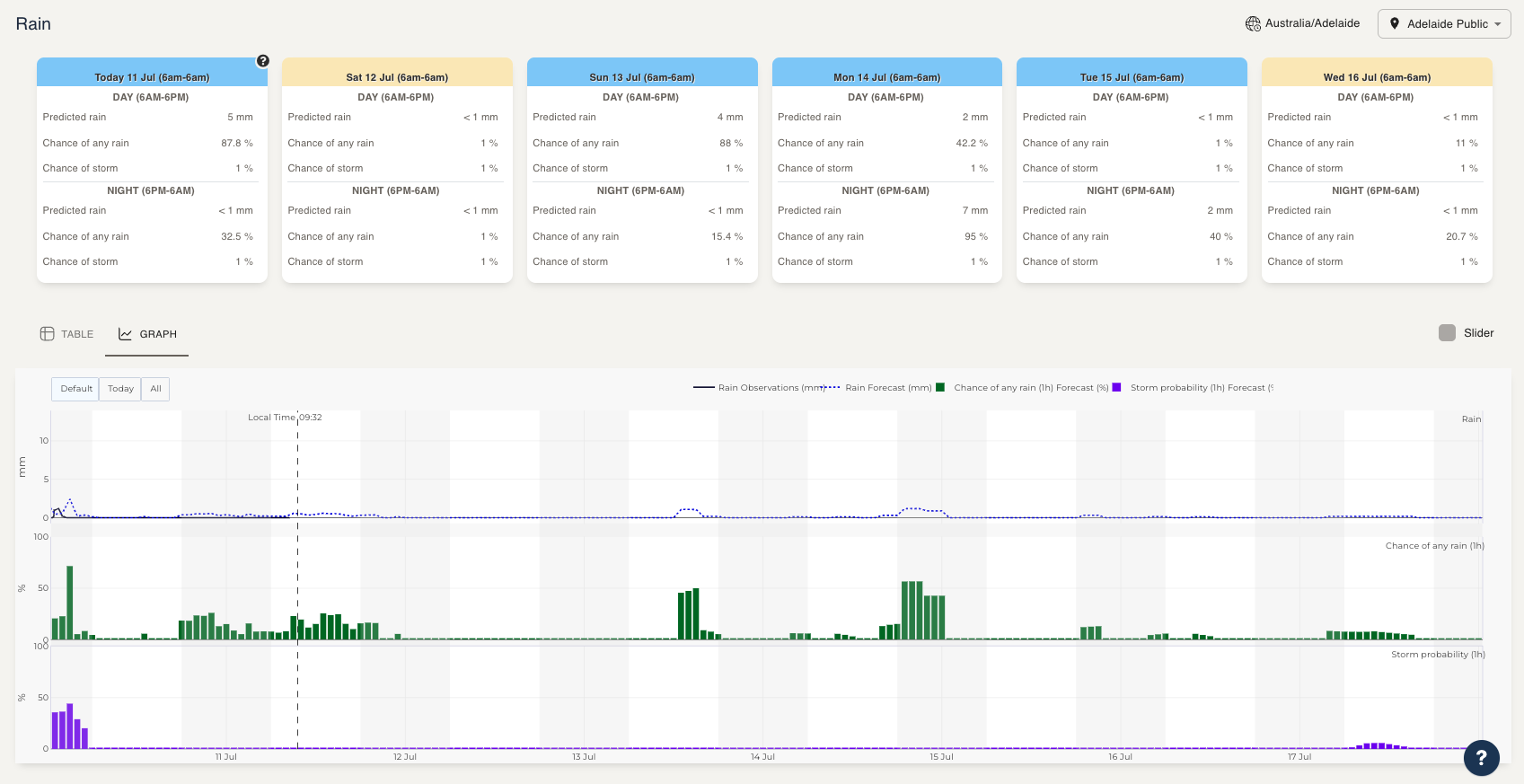Click the Sat 12 Jul forecast card header

pos(397,76)
